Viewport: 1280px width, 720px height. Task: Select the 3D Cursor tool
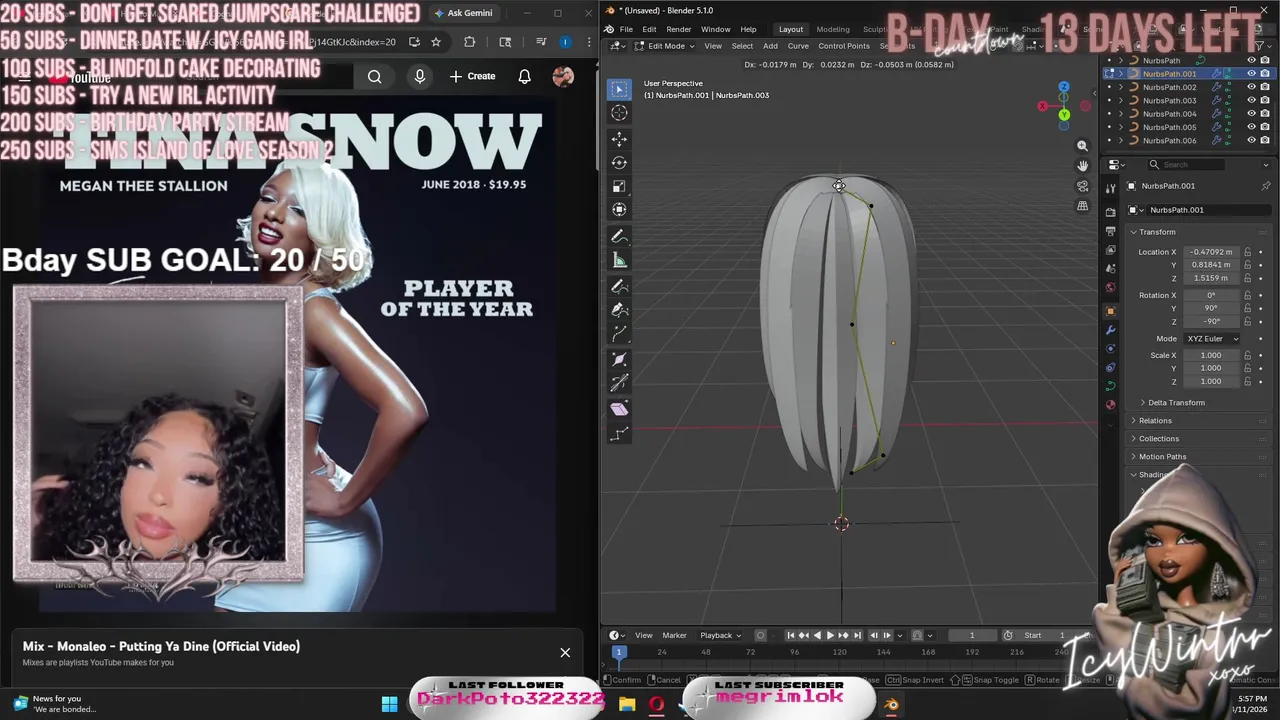619,113
